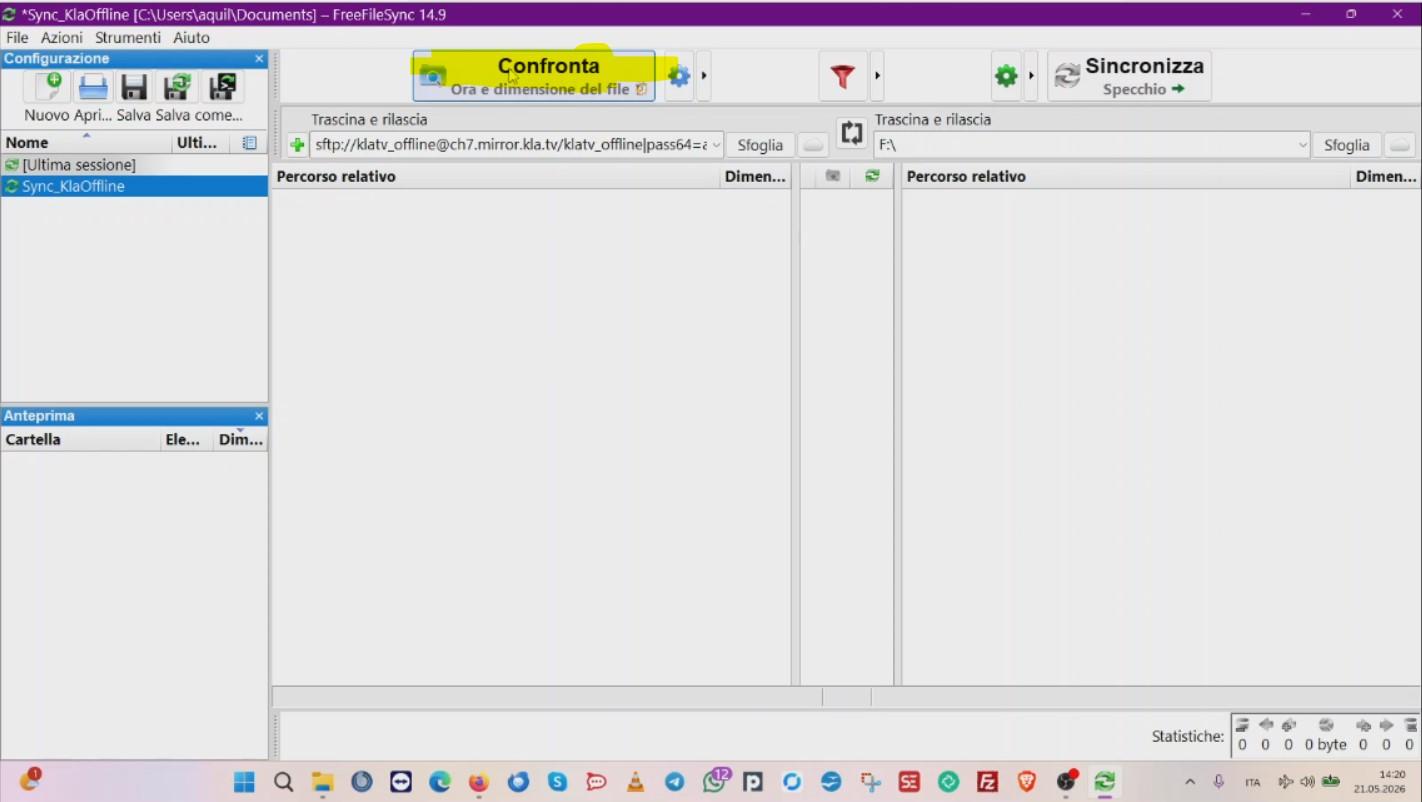Open the red funnel filter settings
Image resolution: width=1422 pixels, height=802 pixels.
click(843, 76)
